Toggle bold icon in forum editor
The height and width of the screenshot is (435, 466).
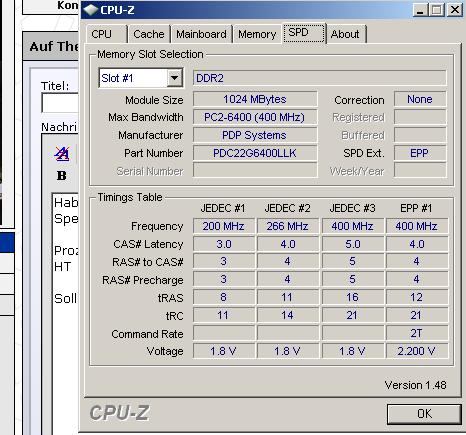62,176
